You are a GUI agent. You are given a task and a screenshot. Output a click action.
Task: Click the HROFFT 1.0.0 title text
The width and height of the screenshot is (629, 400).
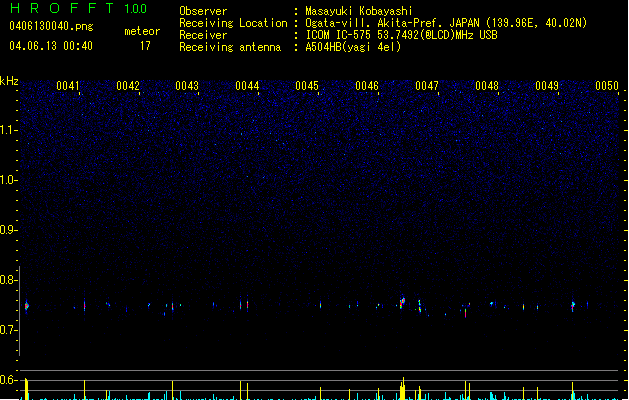pos(79,8)
